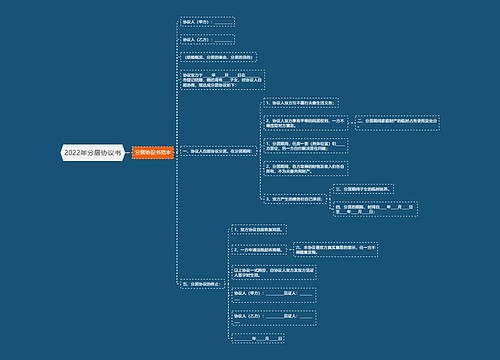Select the three-line 协议双方于 paragraph node
500x360 pixels.
click(x=223, y=80)
